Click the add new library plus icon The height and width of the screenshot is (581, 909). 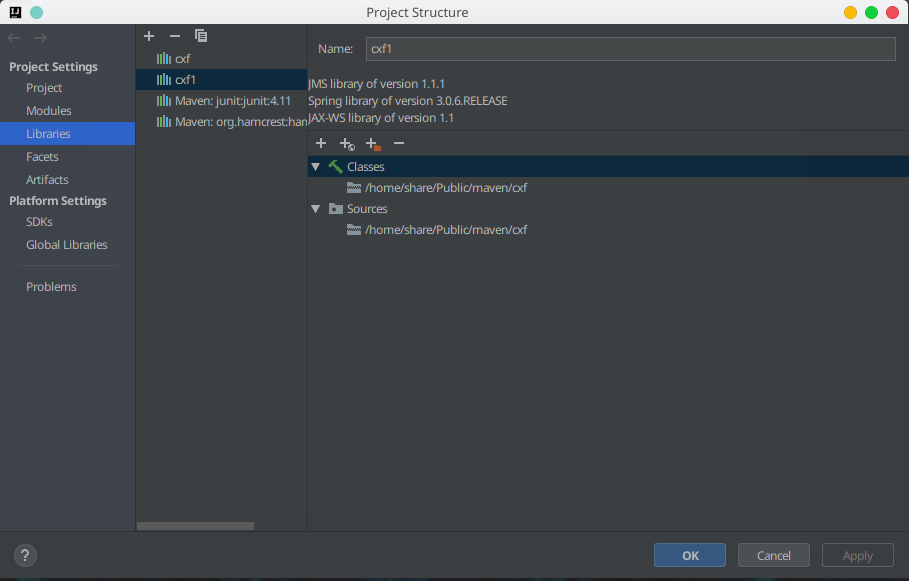pos(149,36)
